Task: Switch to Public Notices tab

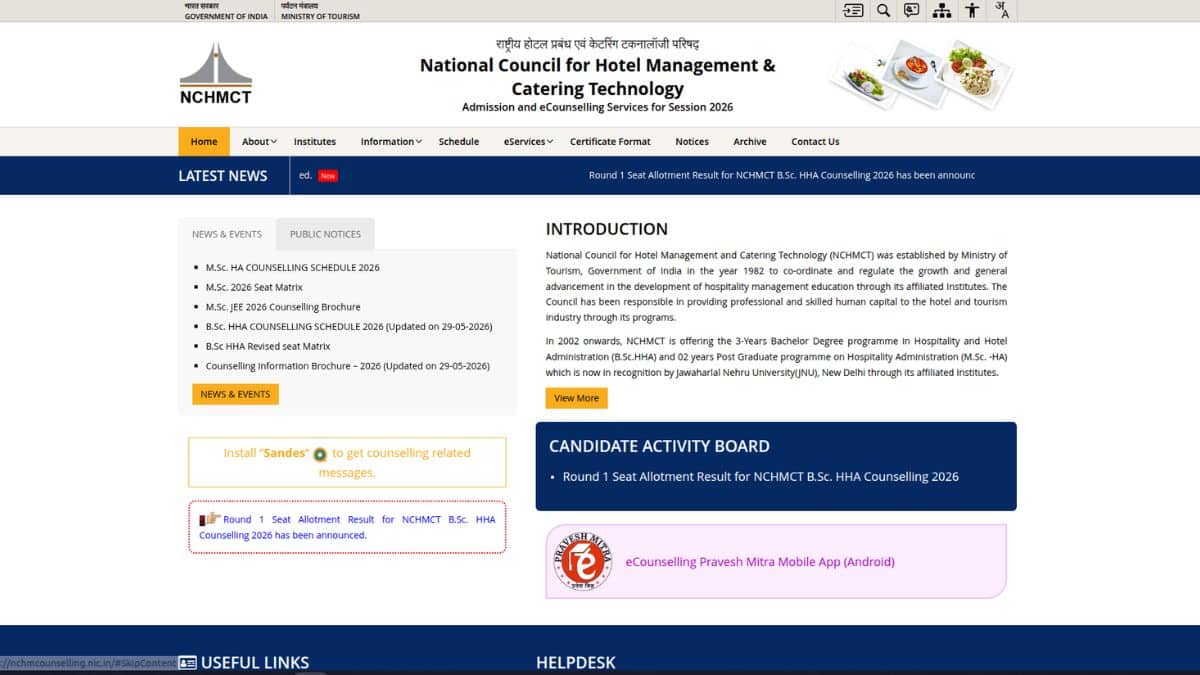Action: pos(325,234)
